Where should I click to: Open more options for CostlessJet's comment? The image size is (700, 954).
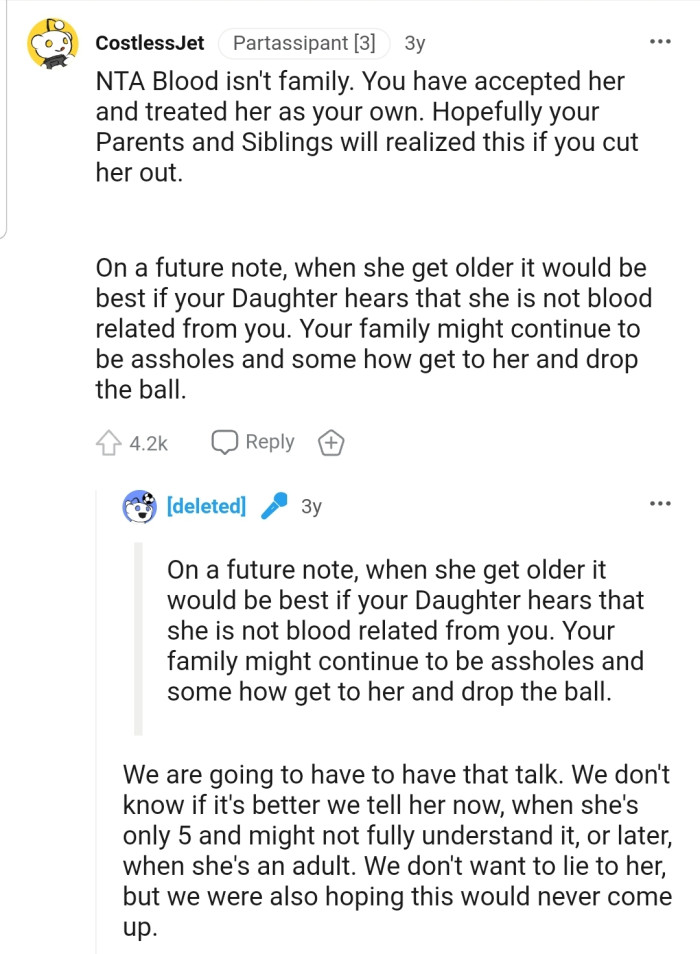(660, 43)
